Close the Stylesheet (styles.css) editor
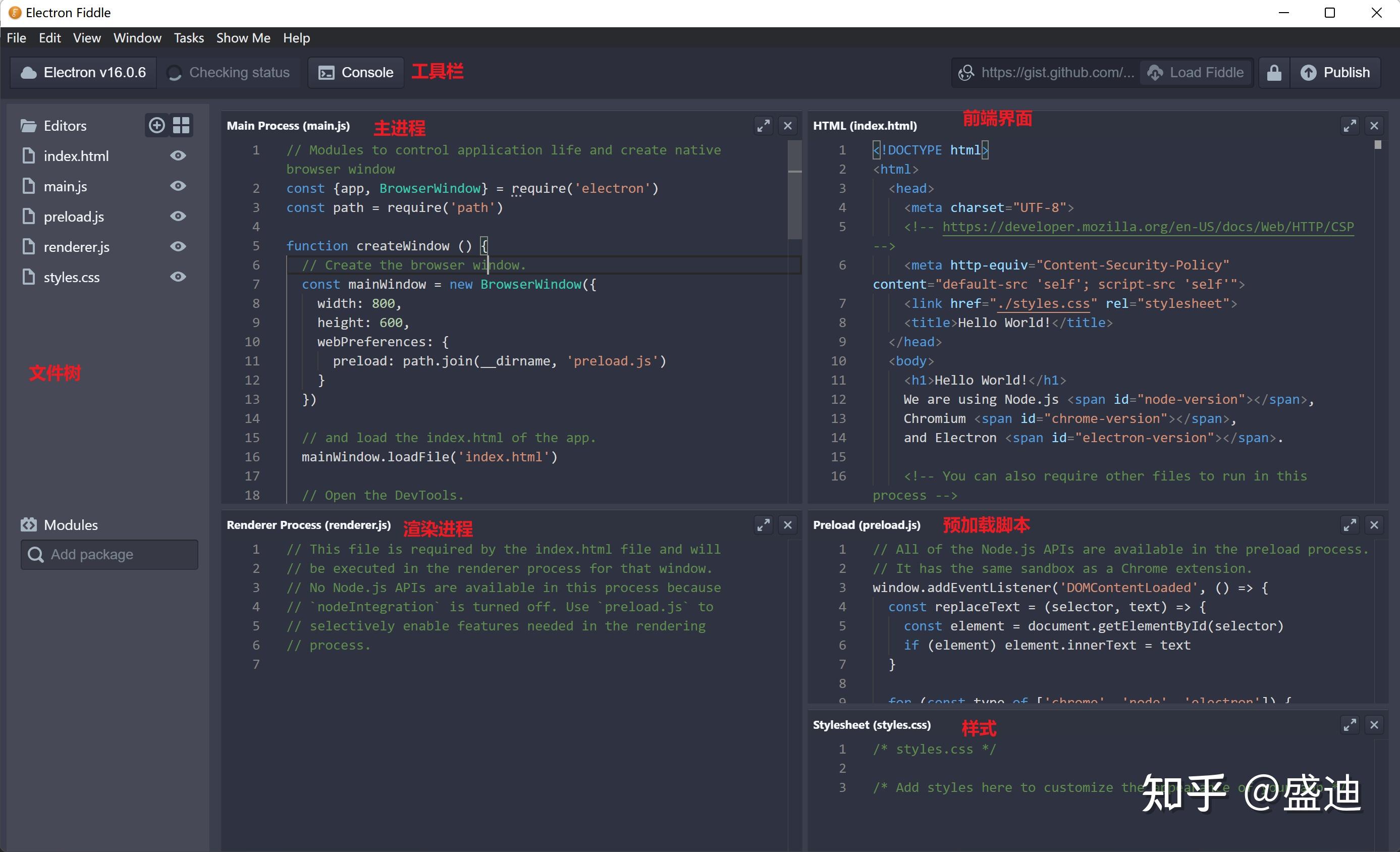 [1374, 725]
